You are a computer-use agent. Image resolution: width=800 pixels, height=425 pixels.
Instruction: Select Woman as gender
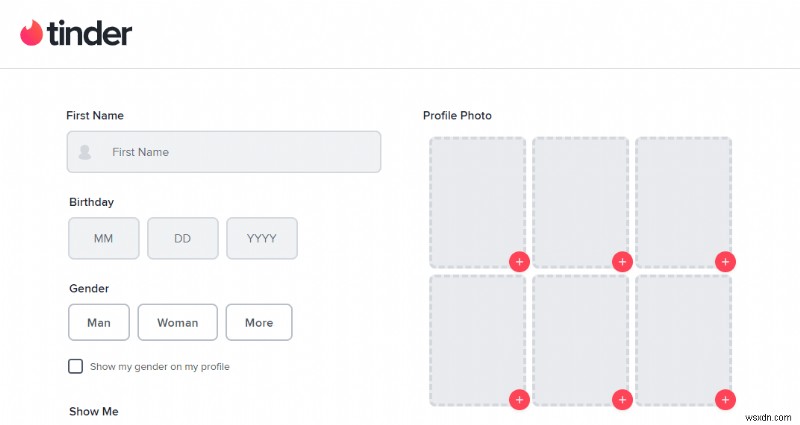pyautogui.click(x=177, y=323)
